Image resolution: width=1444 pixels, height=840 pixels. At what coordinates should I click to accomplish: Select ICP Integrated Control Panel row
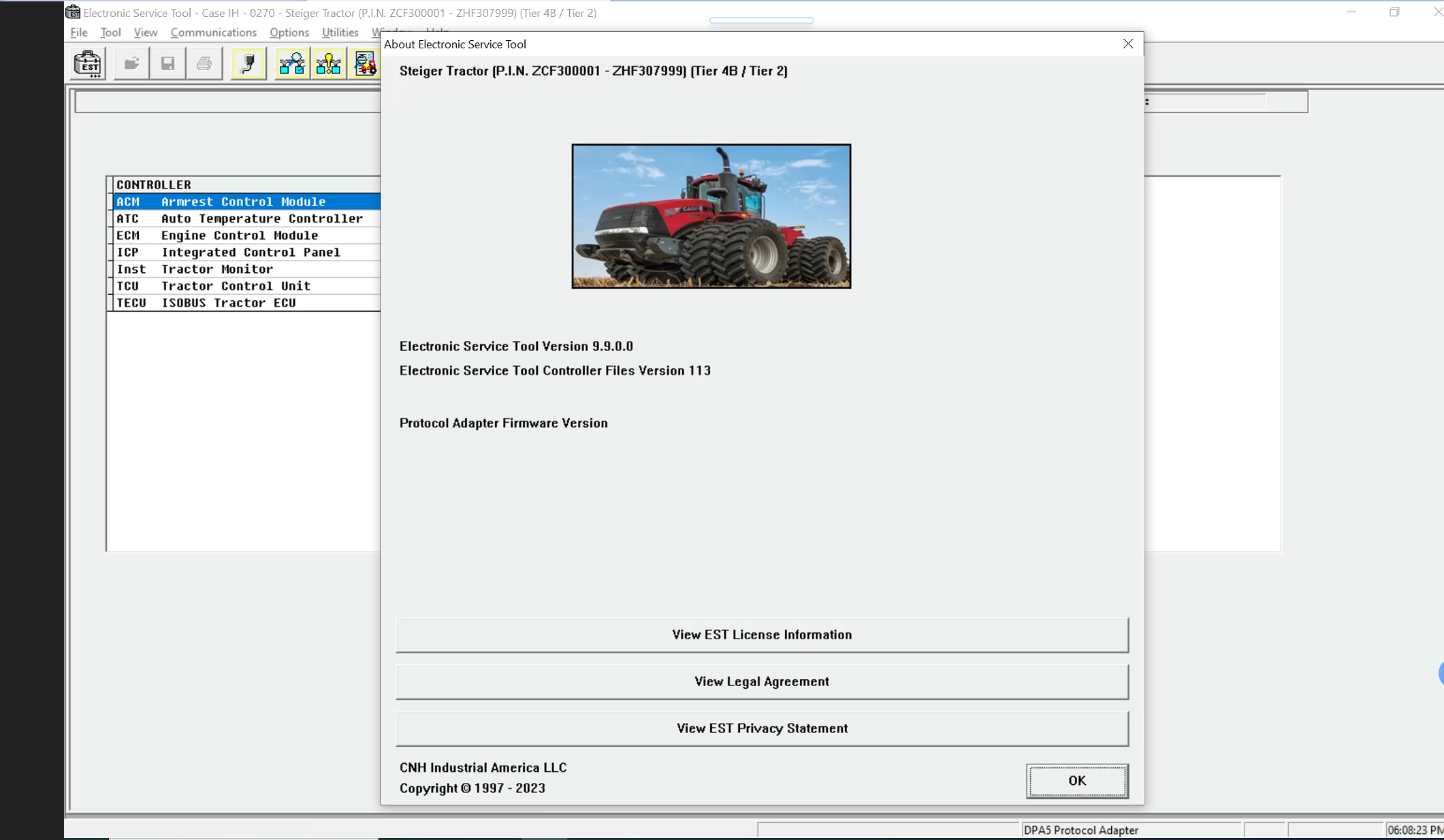(x=247, y=253)
